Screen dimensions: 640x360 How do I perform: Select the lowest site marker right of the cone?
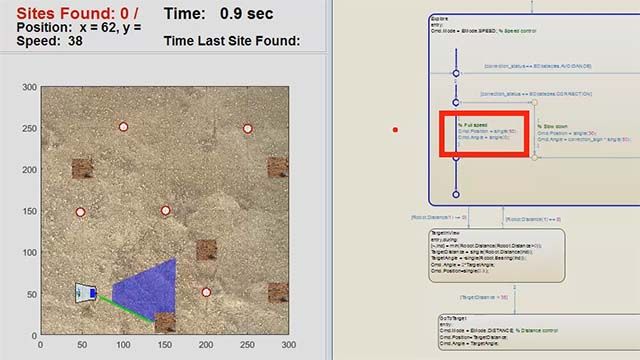point(206,292)
